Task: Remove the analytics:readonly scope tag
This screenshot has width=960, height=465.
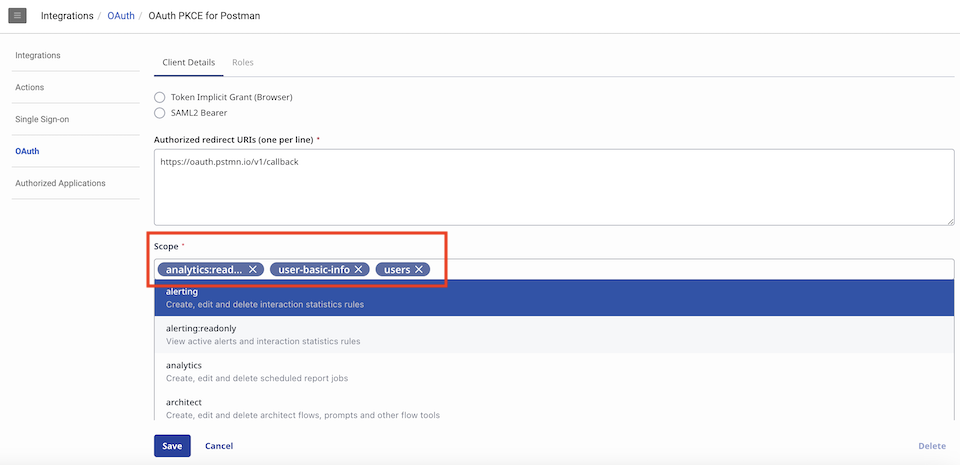Action: click(254, 269)
